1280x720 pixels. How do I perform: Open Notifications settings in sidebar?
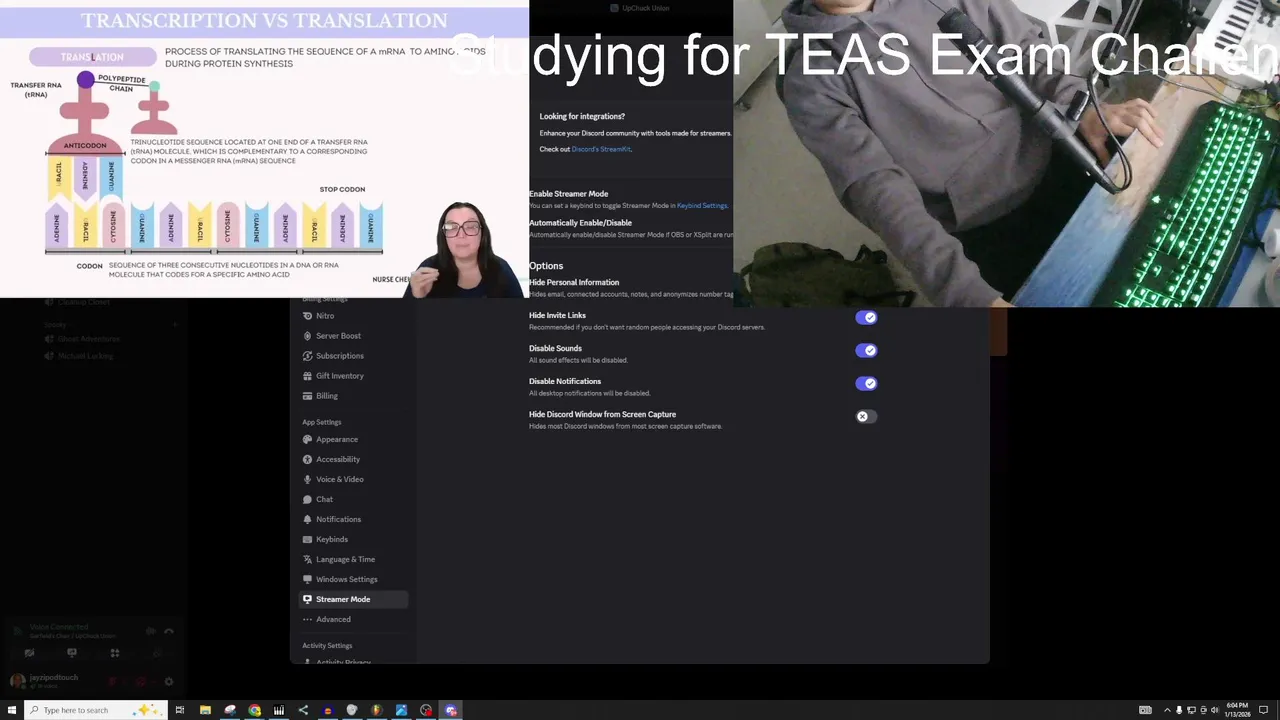(x=354, y=519)
